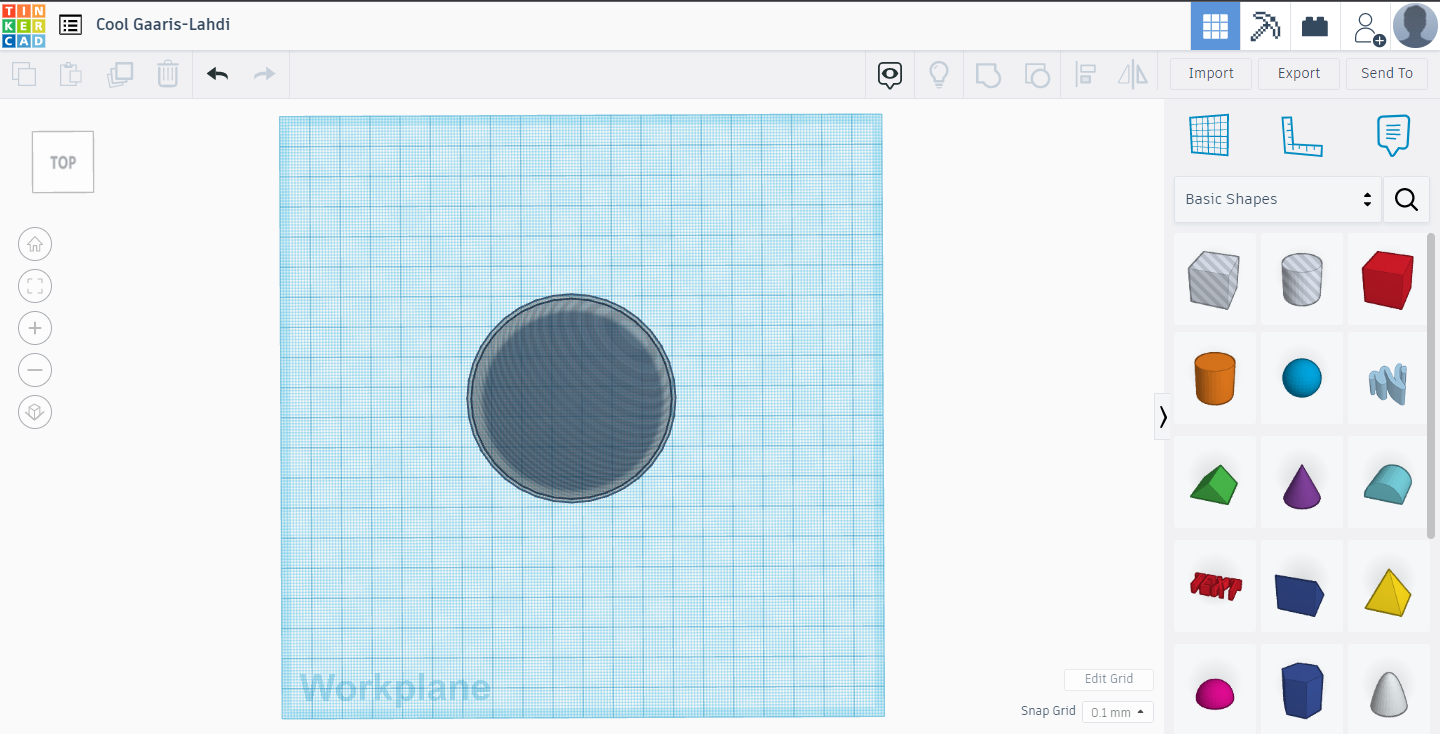The width and height of the screenshot is (1440, 734).
Task: Collapse the shapes panel chevron
Action: (x=1163, y=416)
